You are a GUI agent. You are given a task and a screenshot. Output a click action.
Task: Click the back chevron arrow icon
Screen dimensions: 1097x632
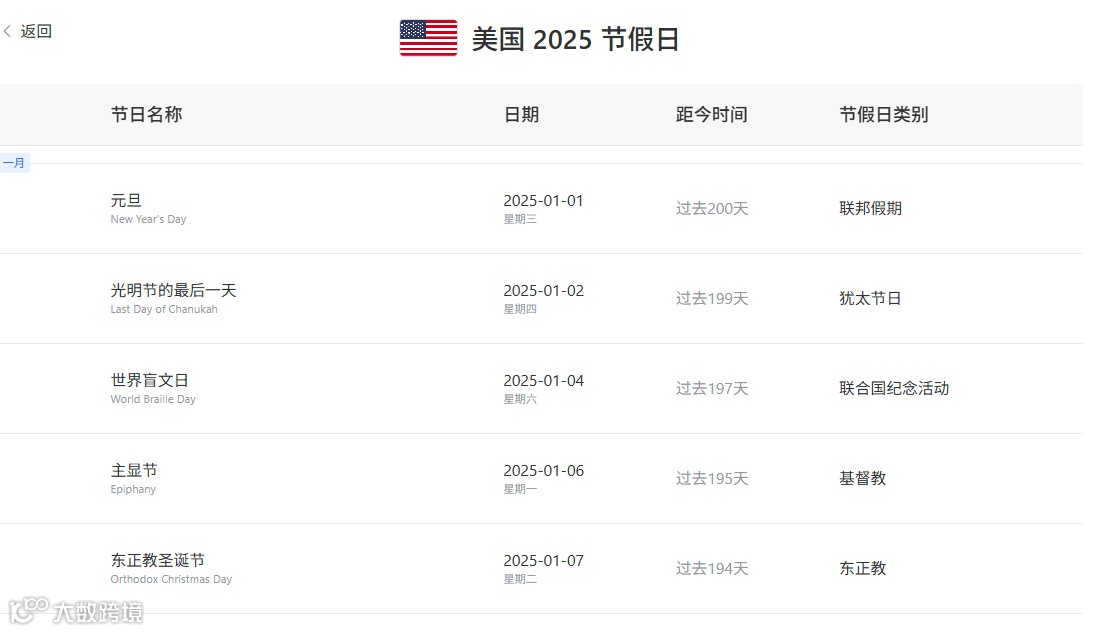(x=7, y=31)
